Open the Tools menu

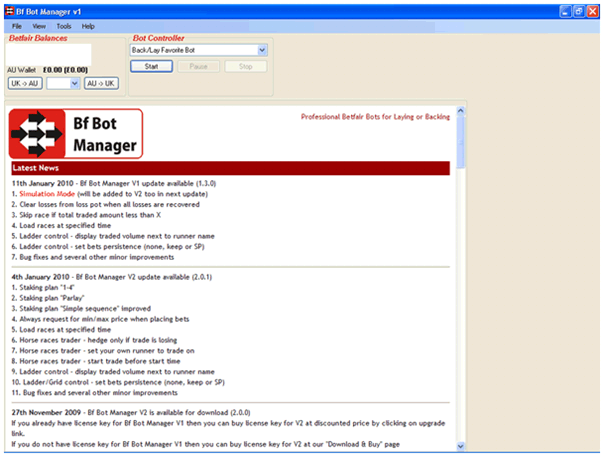click(x=64, y=26)
